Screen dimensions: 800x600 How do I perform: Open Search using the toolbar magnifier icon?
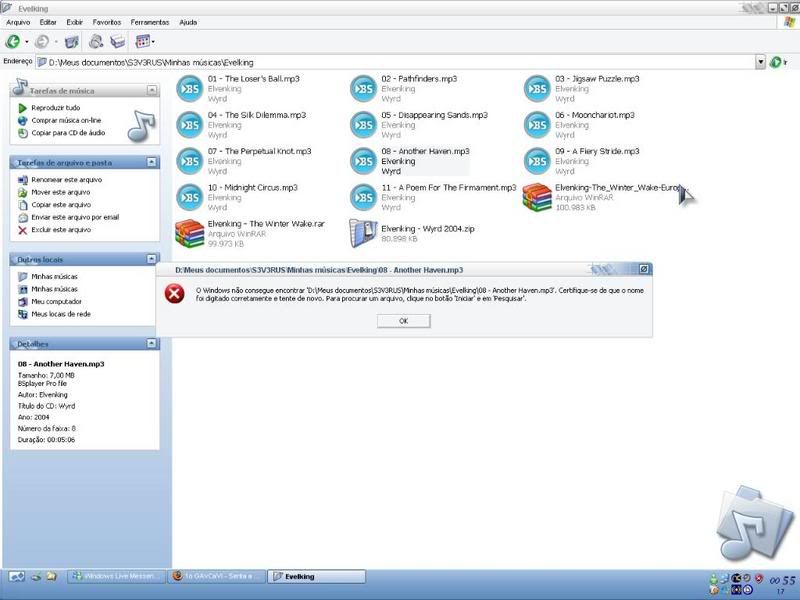(x=95, y=42)
